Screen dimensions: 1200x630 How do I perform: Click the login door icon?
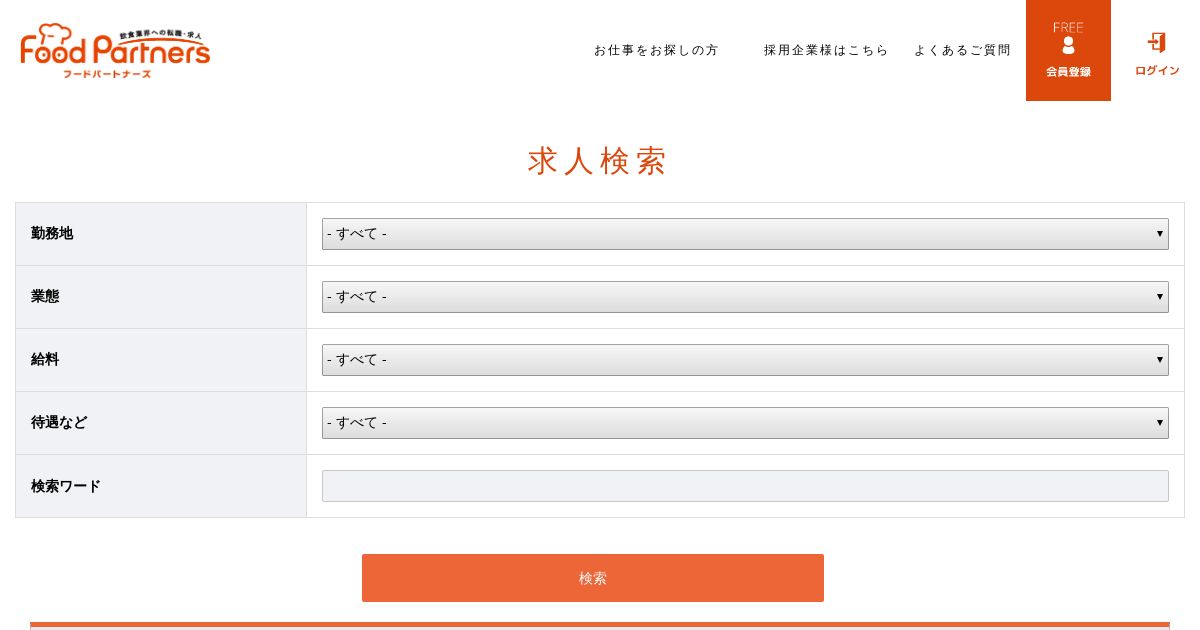(1157, 42)
